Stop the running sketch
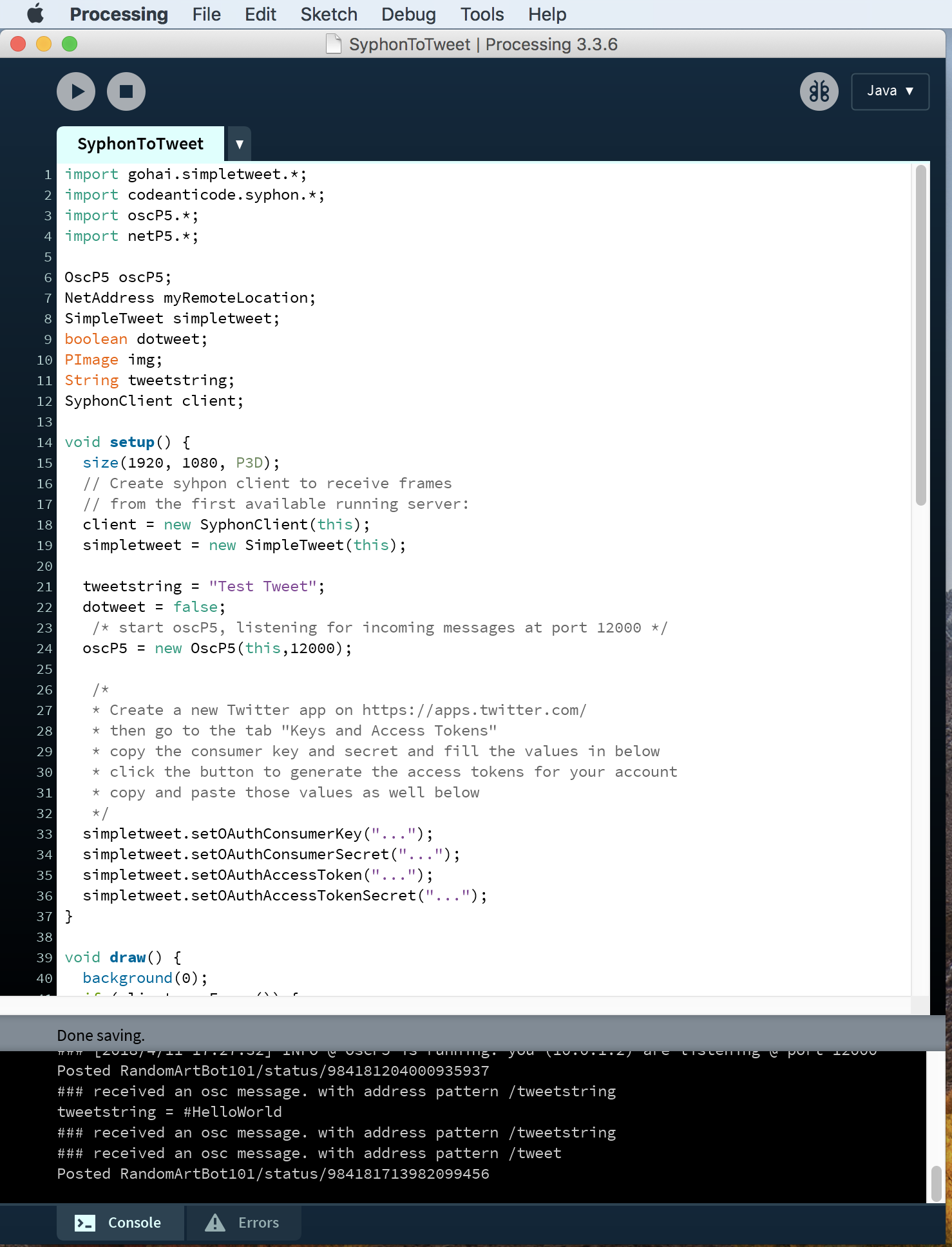Viewport: 952px width, 1247px height. (126, 91)
